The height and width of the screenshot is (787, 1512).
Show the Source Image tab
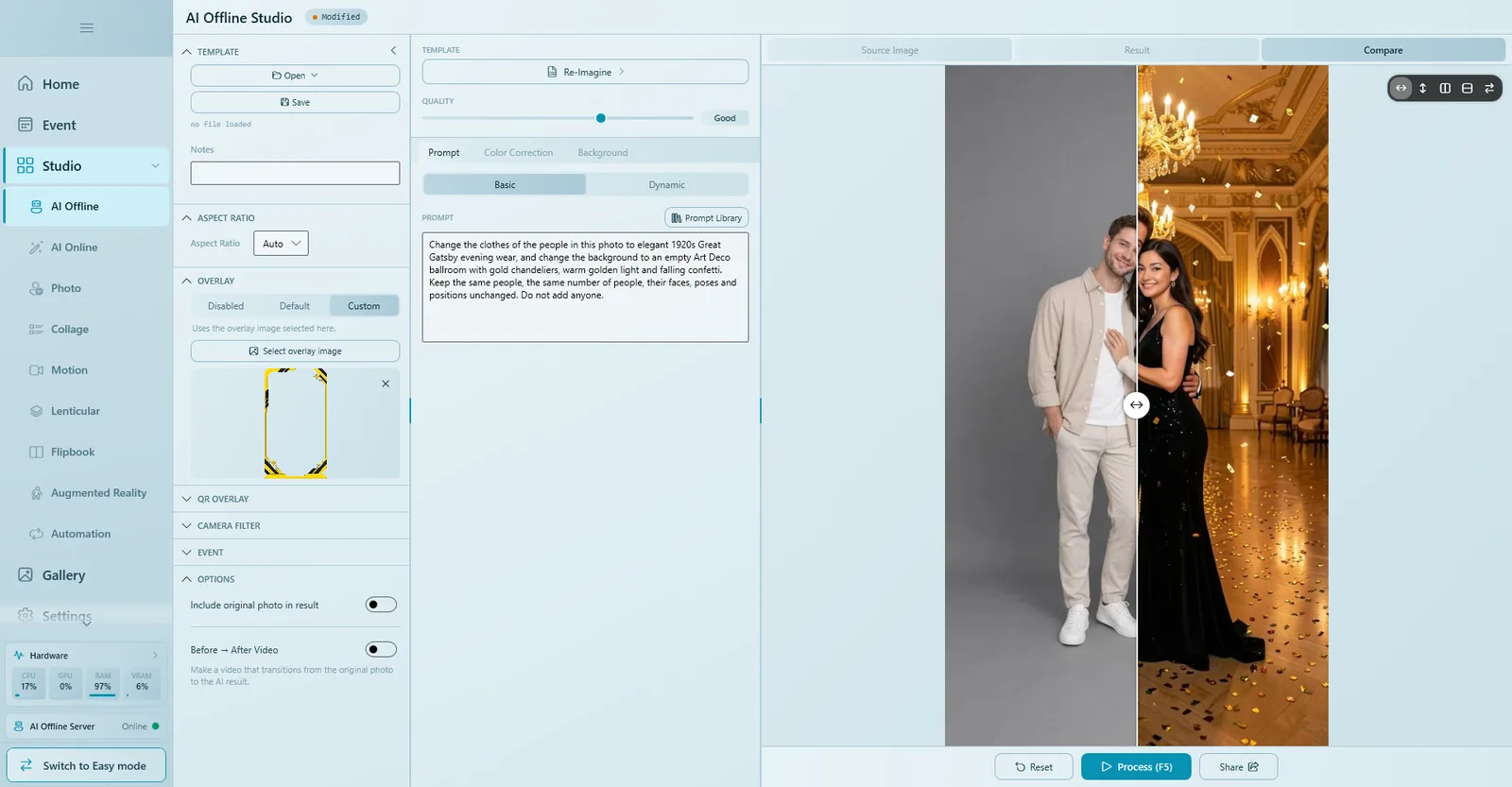click(x=889, y=50)
